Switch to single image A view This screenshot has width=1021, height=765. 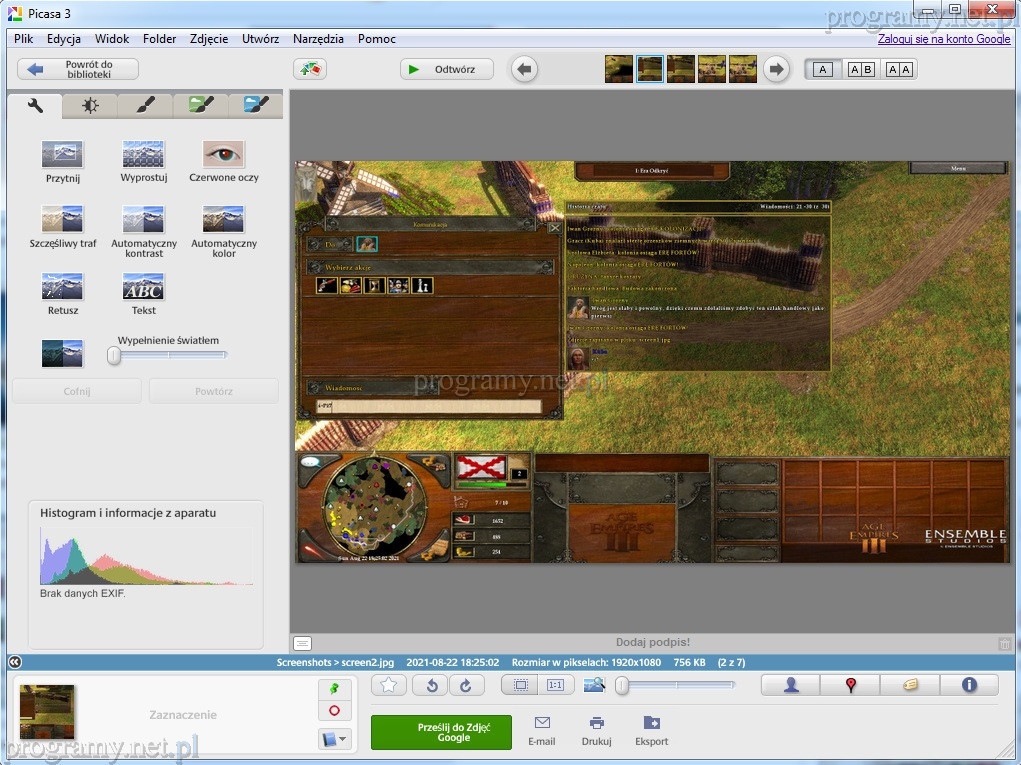click(x=823, y=69)
